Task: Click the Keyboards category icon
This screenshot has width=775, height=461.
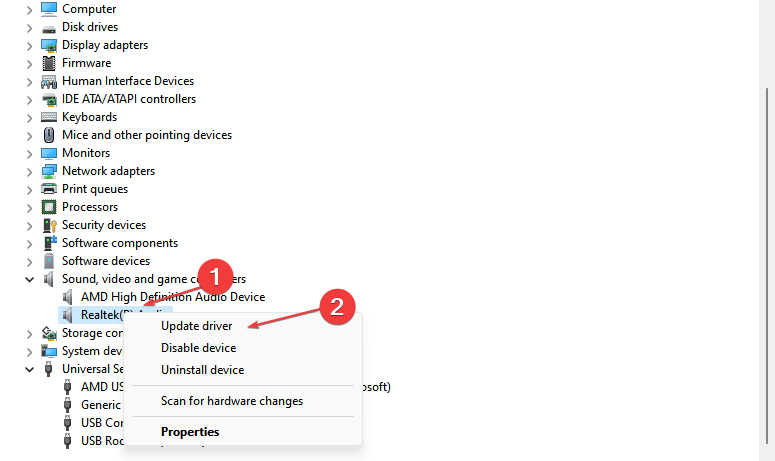Action: tap(49, 117)
